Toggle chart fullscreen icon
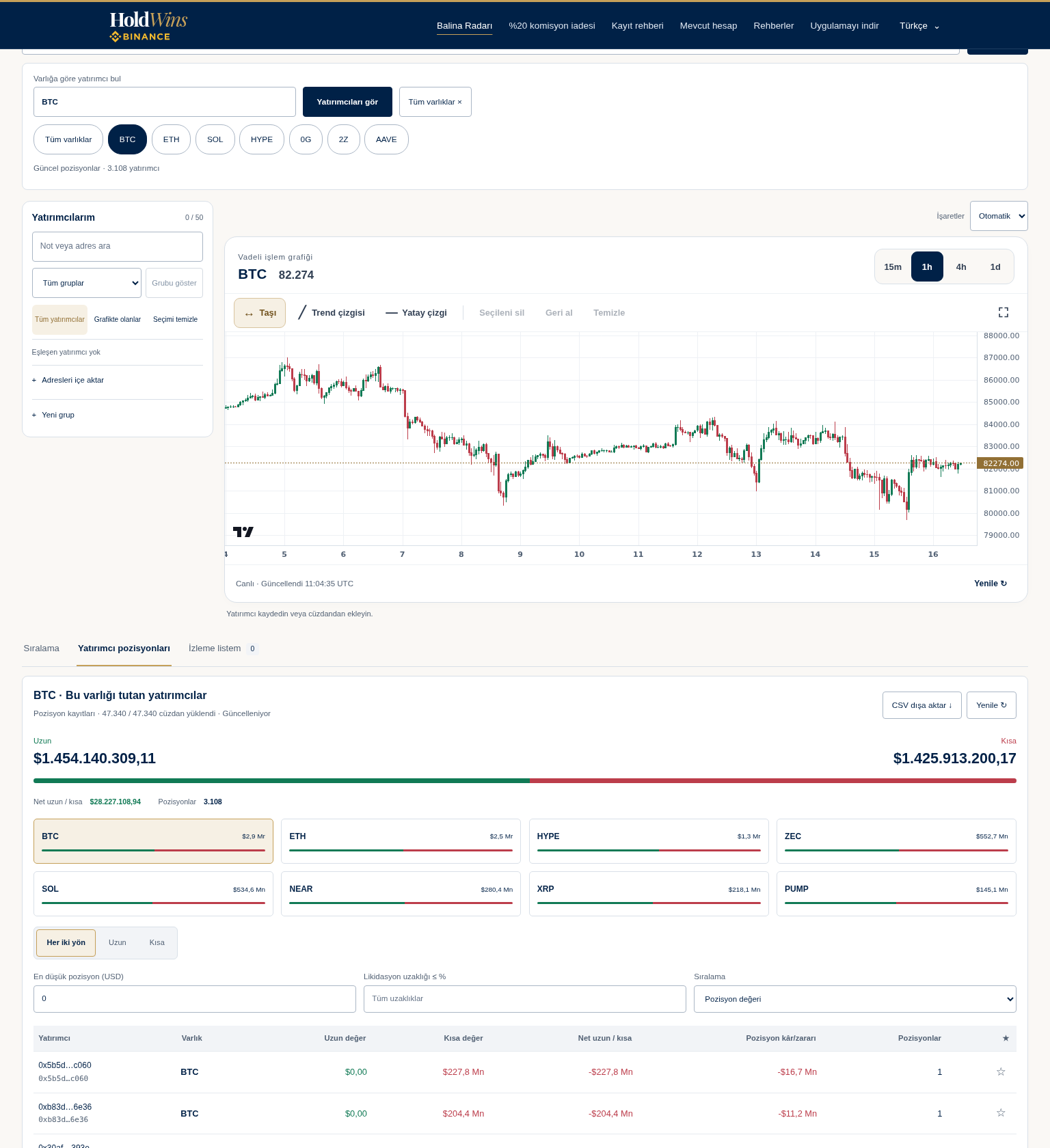This screenshot has height=1148, width=1050. pyautogui.click(x=1004, y=312)
